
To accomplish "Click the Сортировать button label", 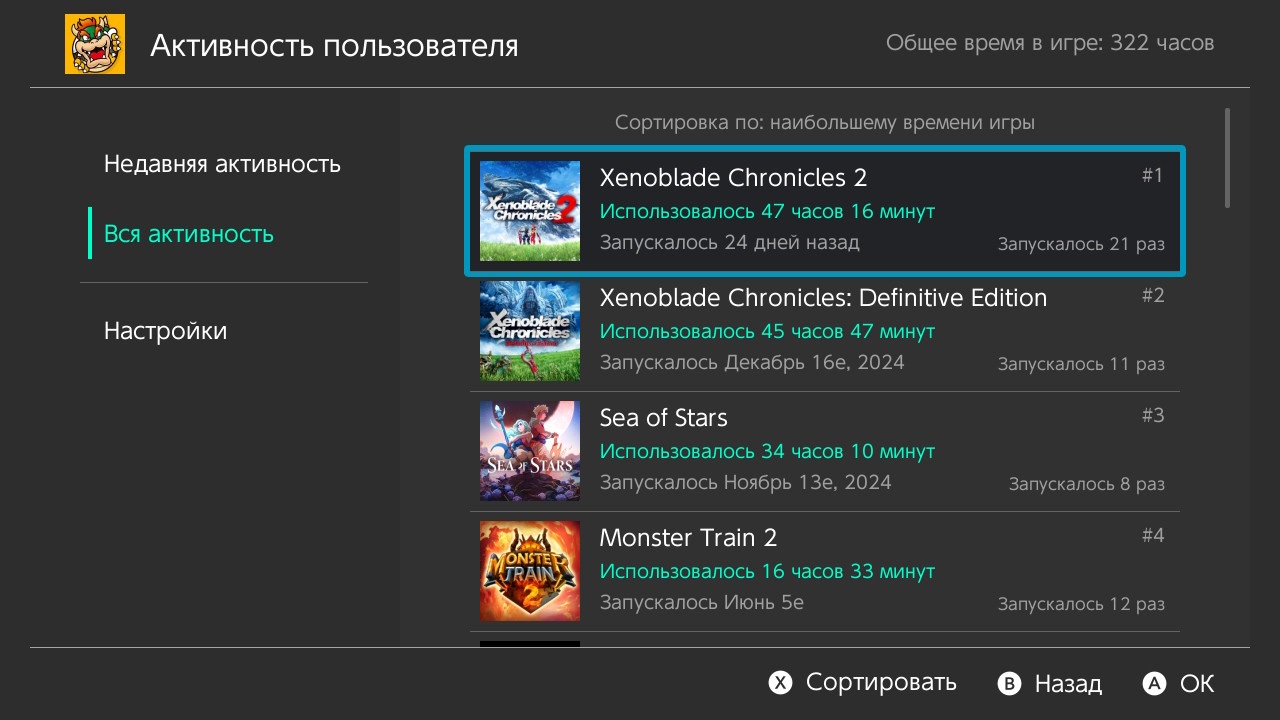I will pos(881,683).
